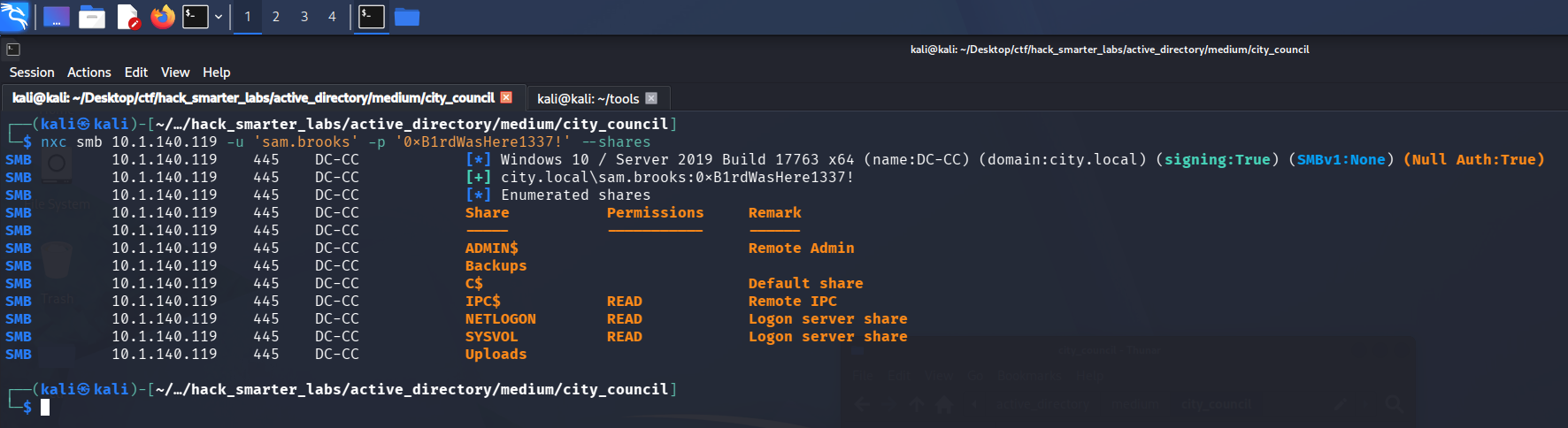The width and height of the screenshot is (1568, 428).
Task: Click the Remote Admin remark
Action: pyautogui.click(x=802, y=248)
